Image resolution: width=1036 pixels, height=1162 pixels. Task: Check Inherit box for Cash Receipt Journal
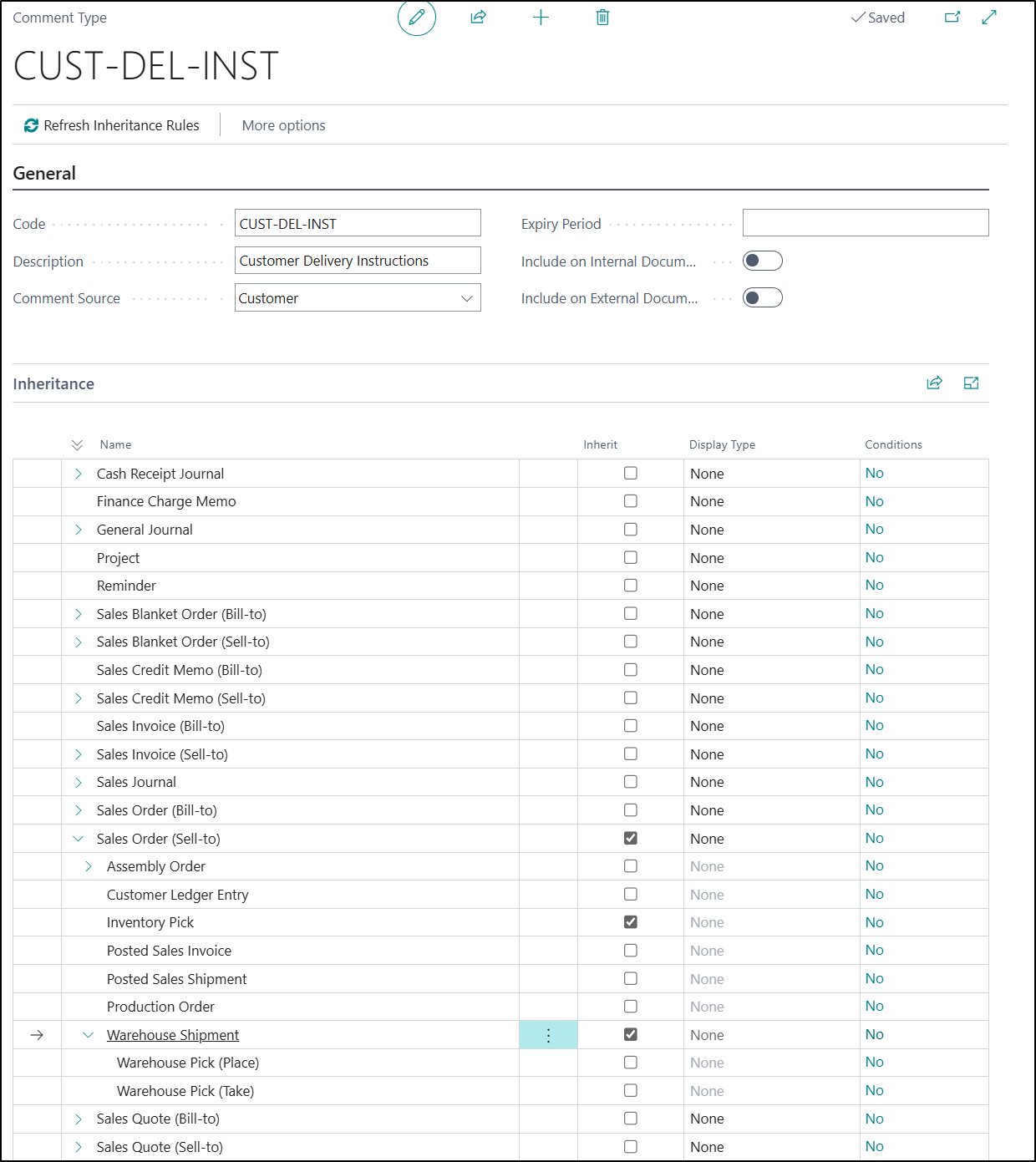[631, 474]
